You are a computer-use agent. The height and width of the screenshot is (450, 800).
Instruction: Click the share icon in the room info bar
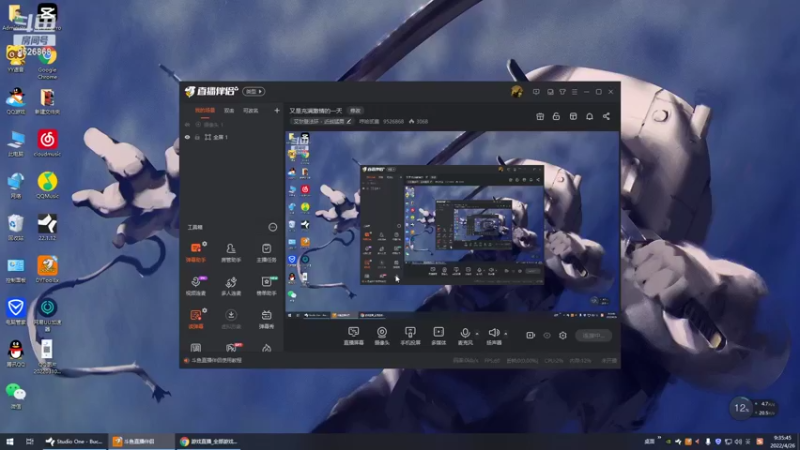[606, 116]
